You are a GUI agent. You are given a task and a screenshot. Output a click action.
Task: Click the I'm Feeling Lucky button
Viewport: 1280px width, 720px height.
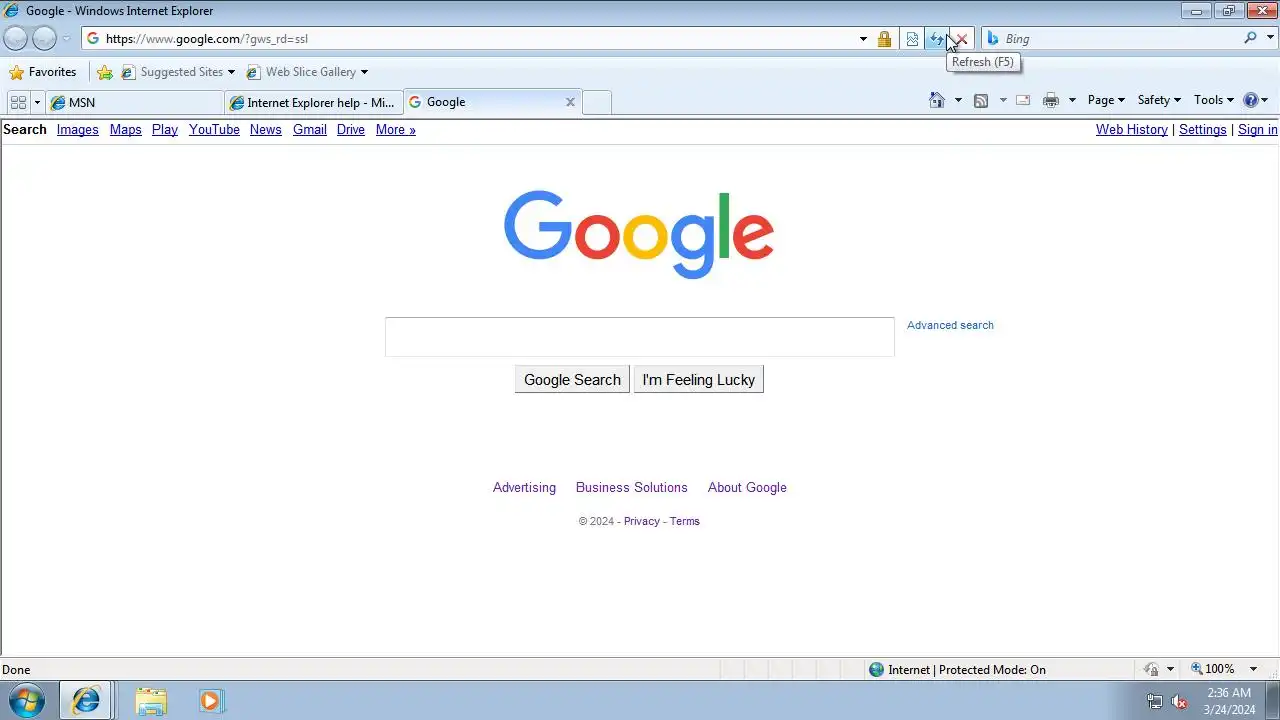698,380
